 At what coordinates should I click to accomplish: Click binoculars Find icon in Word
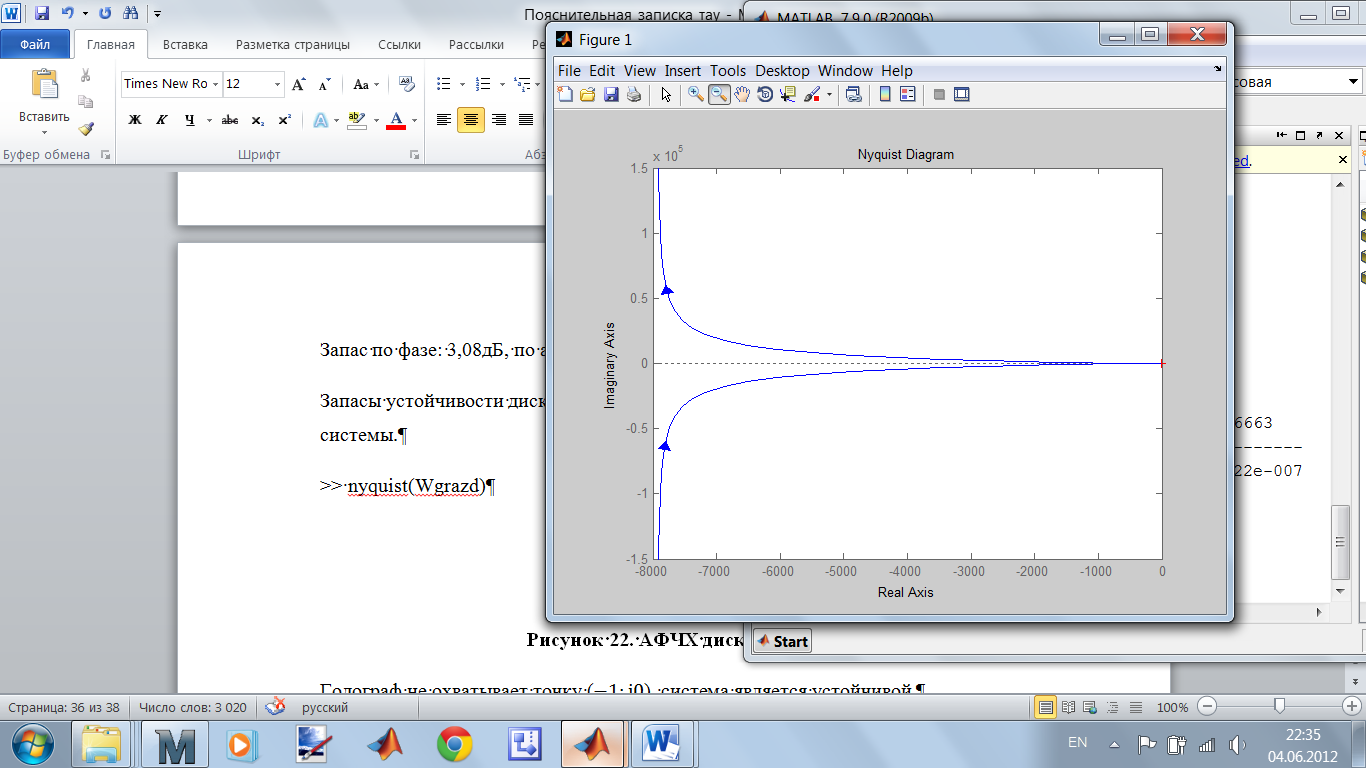131,14
